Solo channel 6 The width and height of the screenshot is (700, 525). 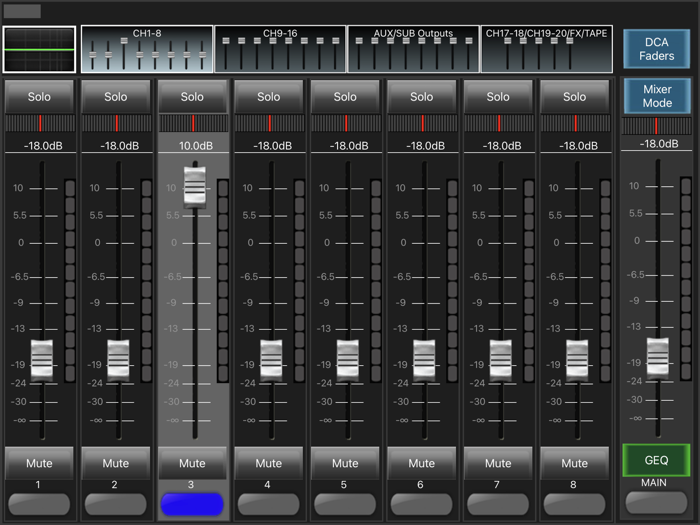click(x=421, y=96)
